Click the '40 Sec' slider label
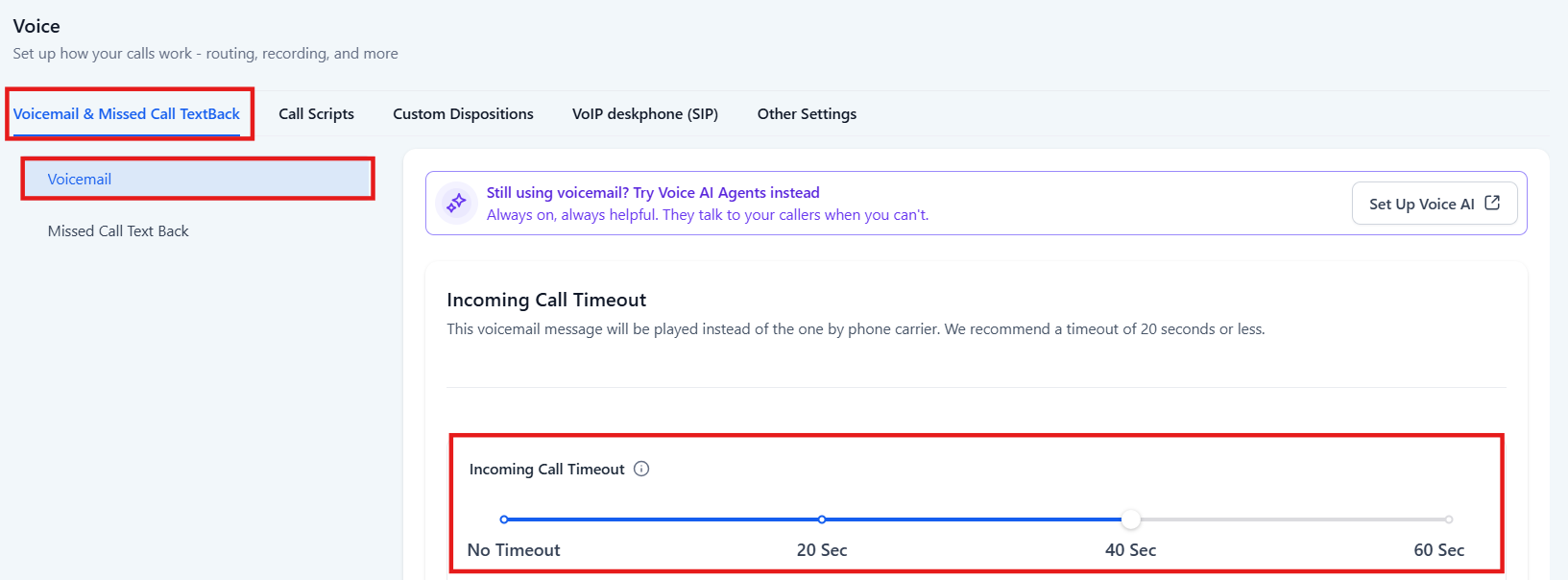Viewport: 1568px width, 580px height. tap(1130, 550)
